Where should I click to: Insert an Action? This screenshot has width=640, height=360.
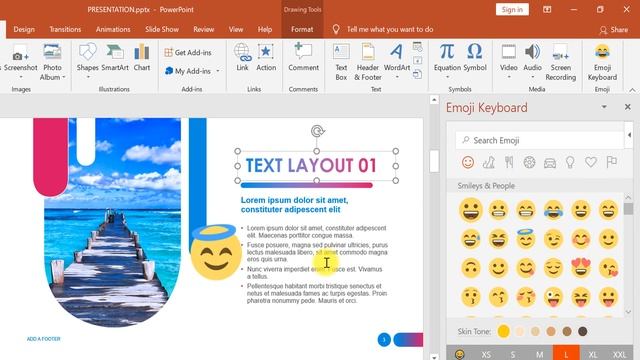[x=266, y=58]
